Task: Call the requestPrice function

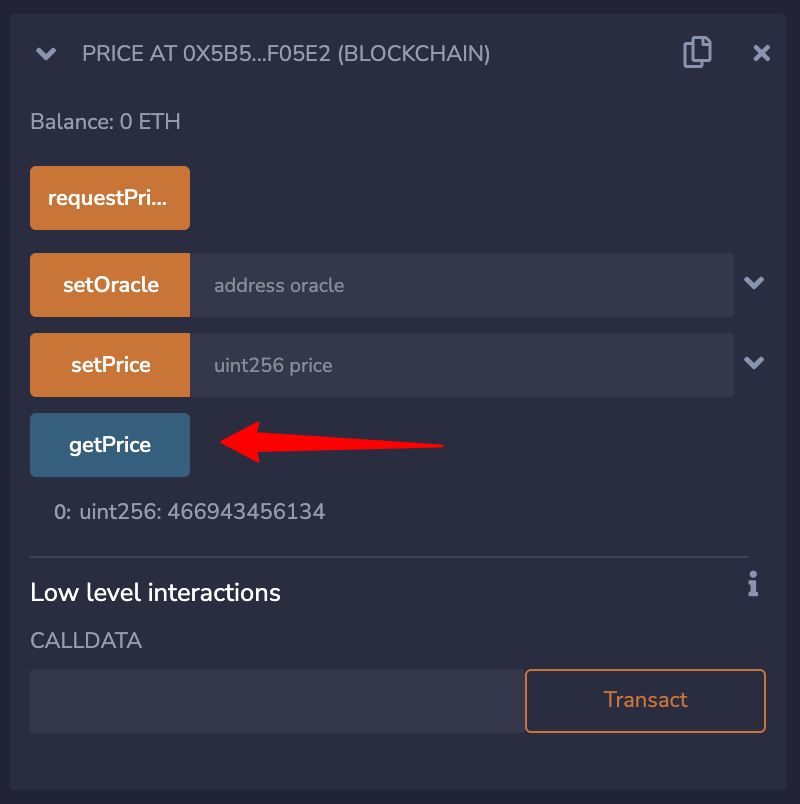Action: point(110,198)
